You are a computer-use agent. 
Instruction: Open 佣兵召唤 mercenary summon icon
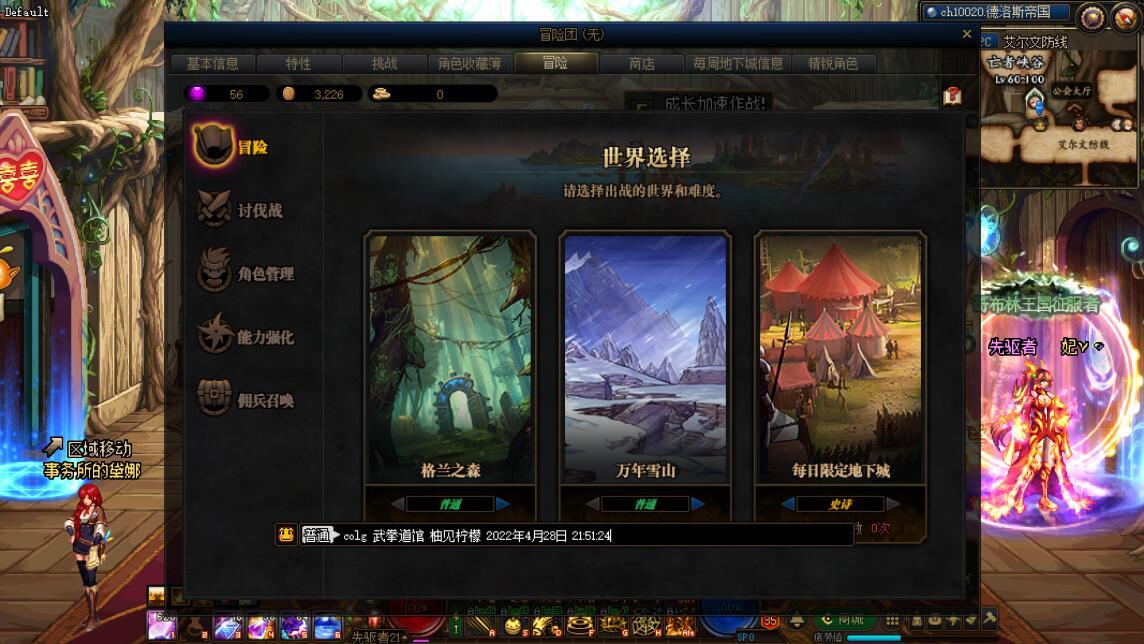pos(214,398)
